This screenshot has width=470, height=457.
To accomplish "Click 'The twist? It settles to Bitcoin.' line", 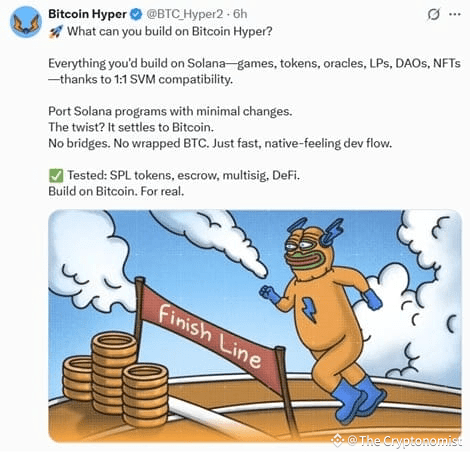I will tap(131, 127).
